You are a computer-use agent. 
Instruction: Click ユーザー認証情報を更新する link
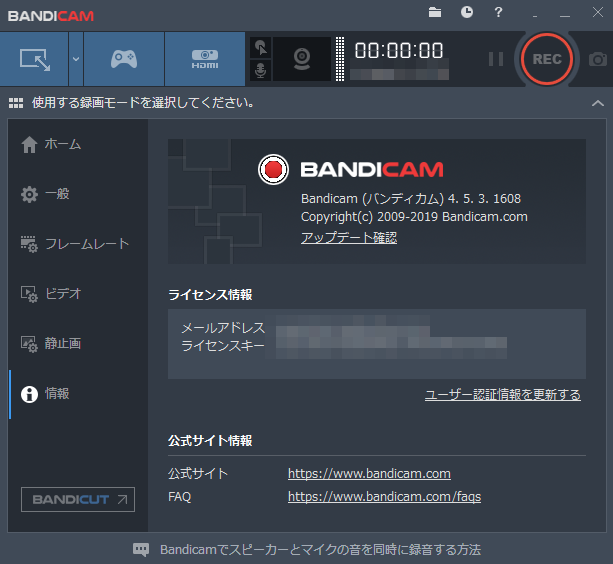tap(503, 395)
